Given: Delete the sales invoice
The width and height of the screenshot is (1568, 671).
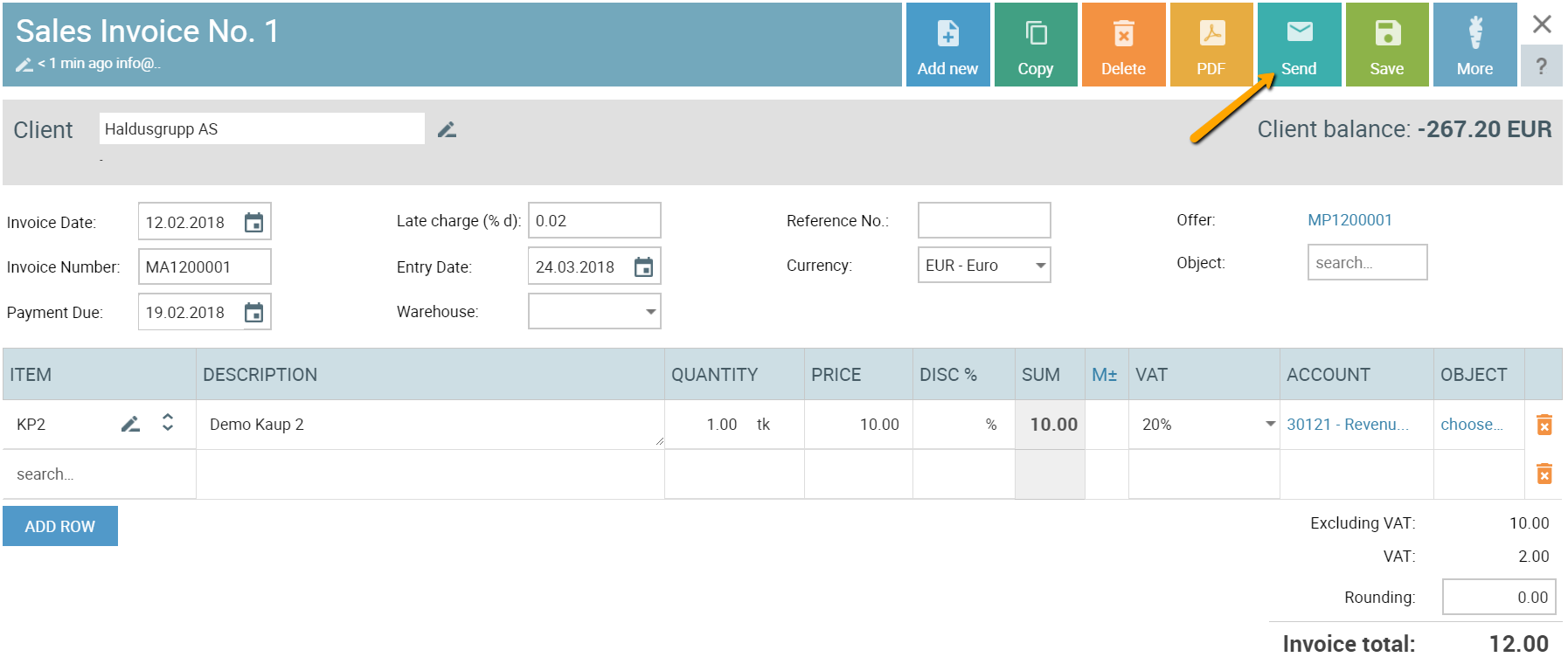Looking at the screenshot, I should 1123,45.
